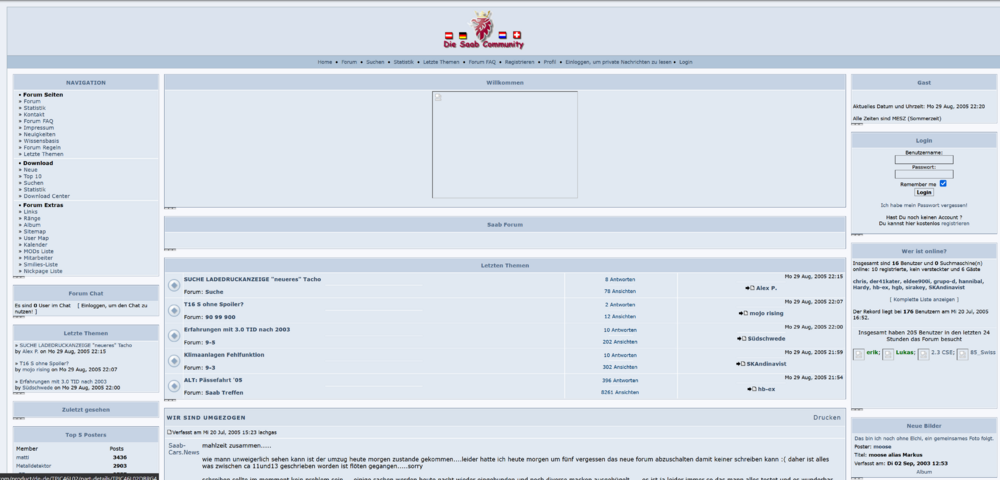Open the 90 99 900 forum link

[x=220, y=317]
